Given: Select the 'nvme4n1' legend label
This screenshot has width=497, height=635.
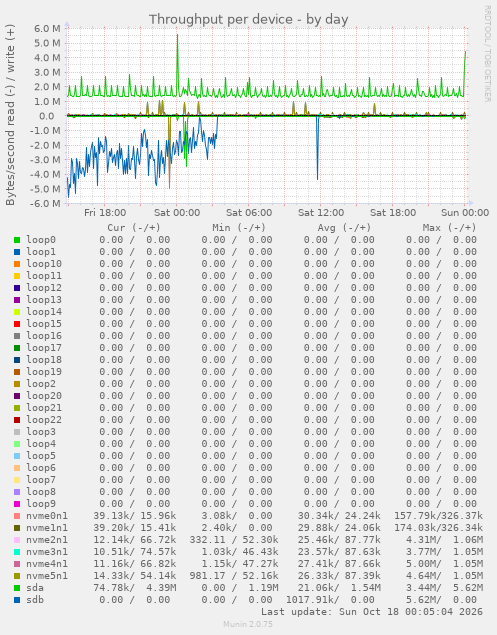Looking at the screenshot, I should point(47,564).
